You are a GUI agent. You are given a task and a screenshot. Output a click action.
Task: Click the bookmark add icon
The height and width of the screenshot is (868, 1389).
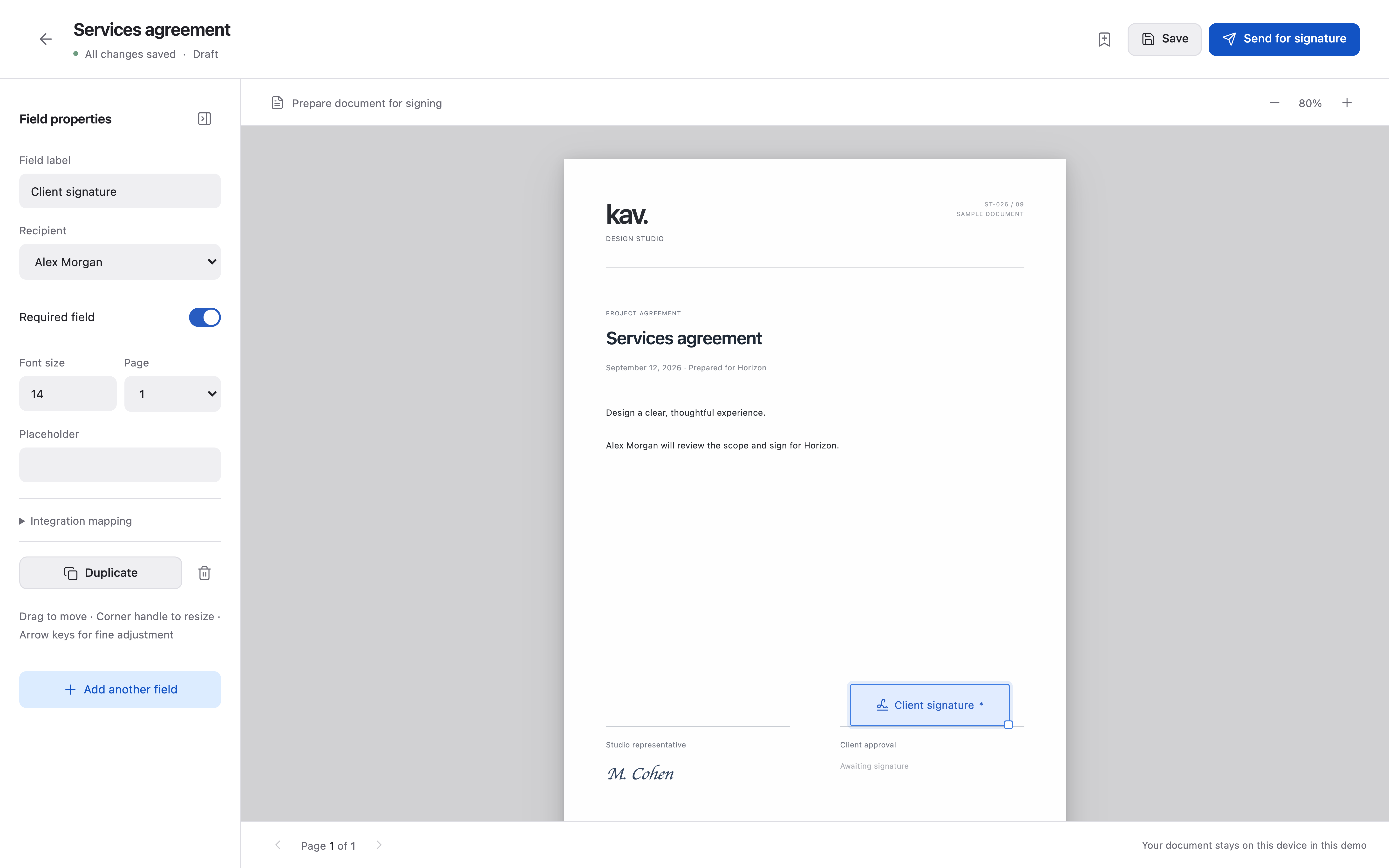click(x=1104, y=39)
